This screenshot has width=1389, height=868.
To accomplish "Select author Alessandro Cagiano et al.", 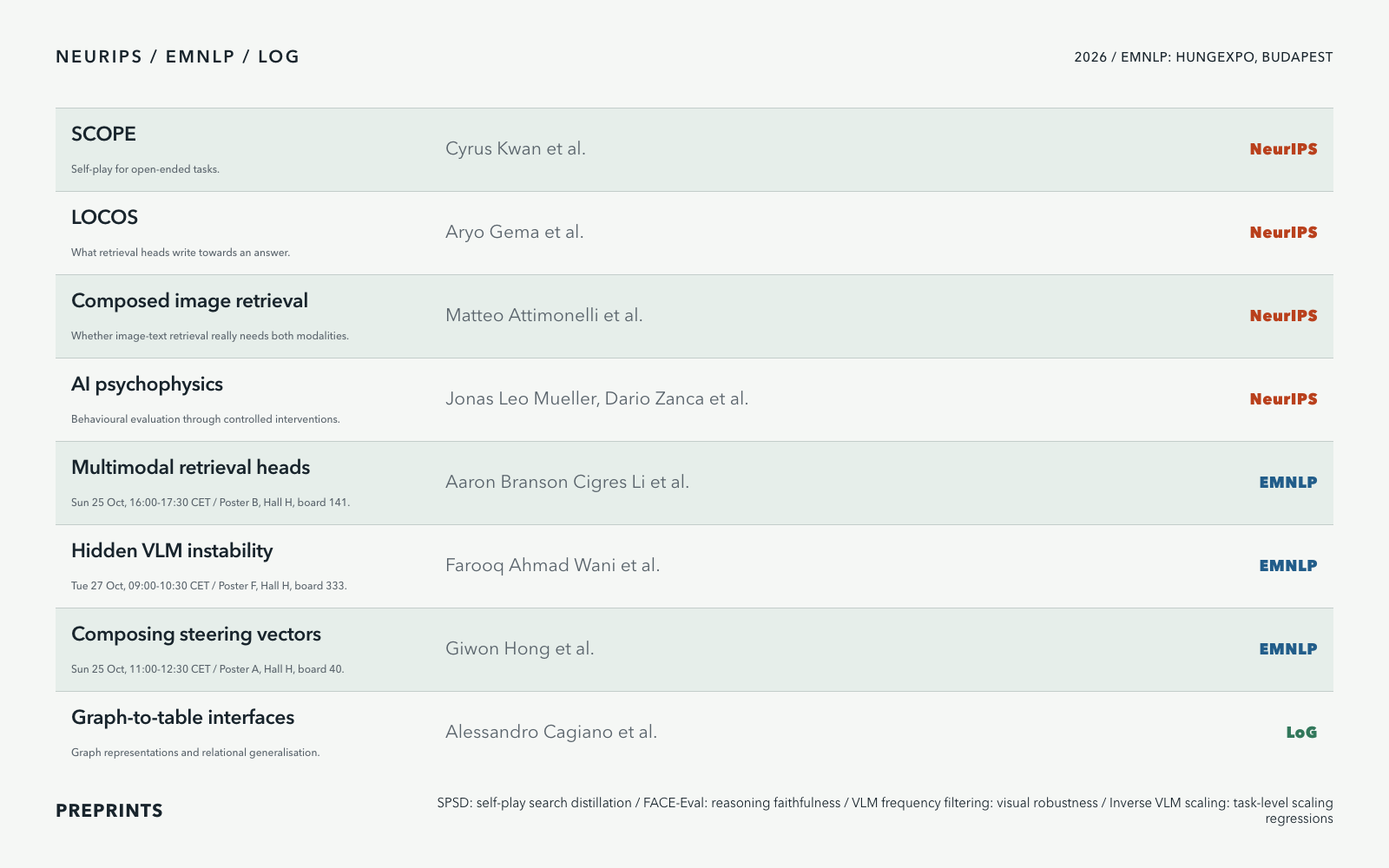I will click(x=551, y=732).
